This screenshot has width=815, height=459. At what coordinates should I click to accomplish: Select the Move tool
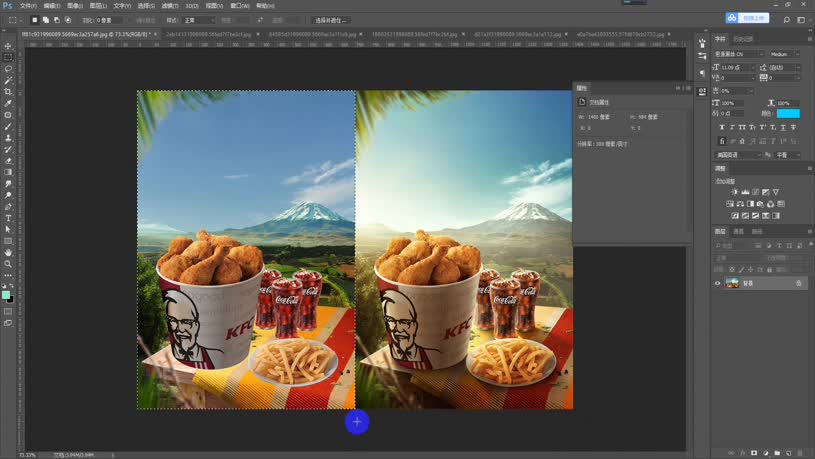[x=8, y=46]
